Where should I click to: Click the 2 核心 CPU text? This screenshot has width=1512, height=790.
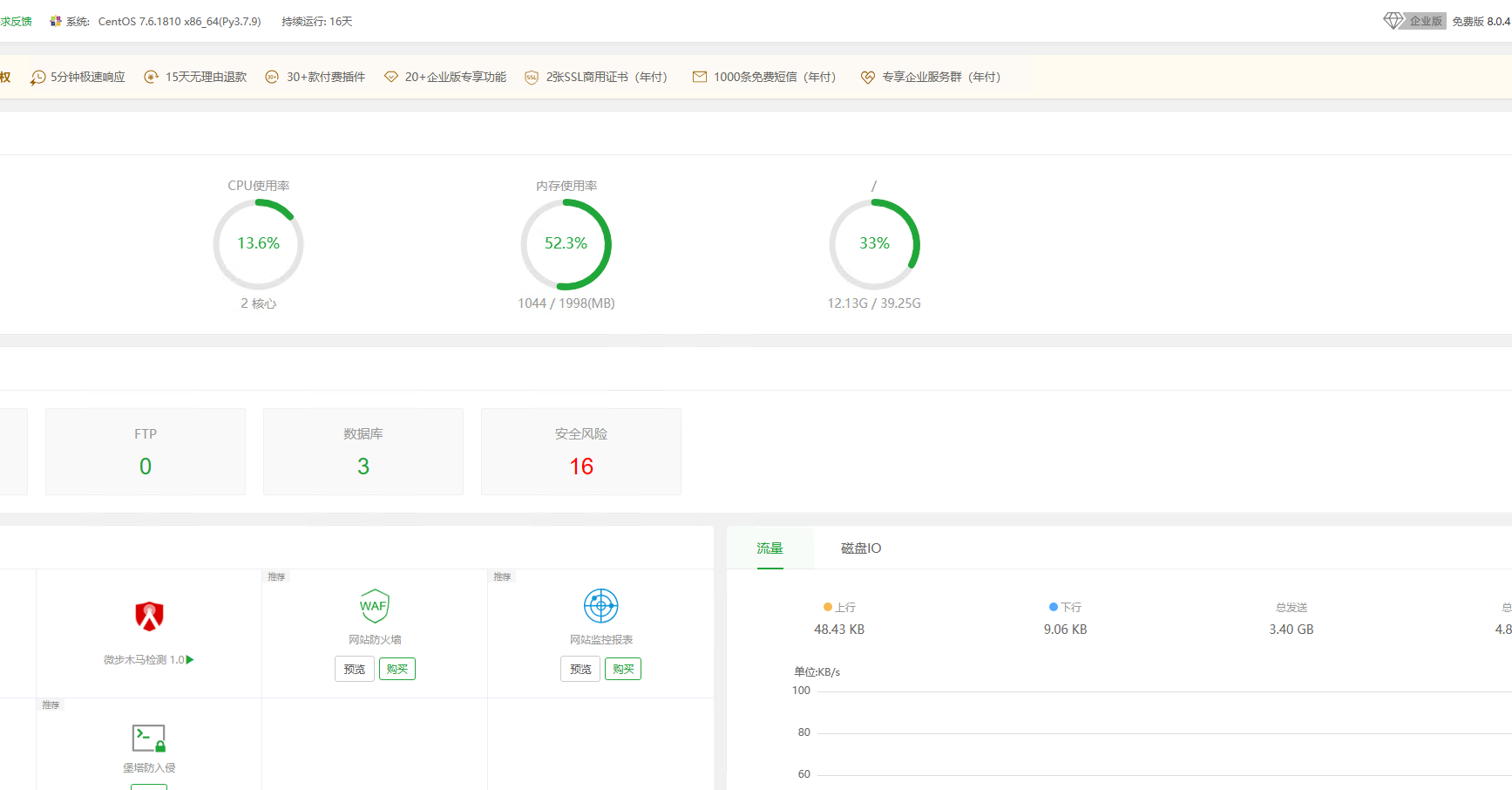[x=259, y=303]
